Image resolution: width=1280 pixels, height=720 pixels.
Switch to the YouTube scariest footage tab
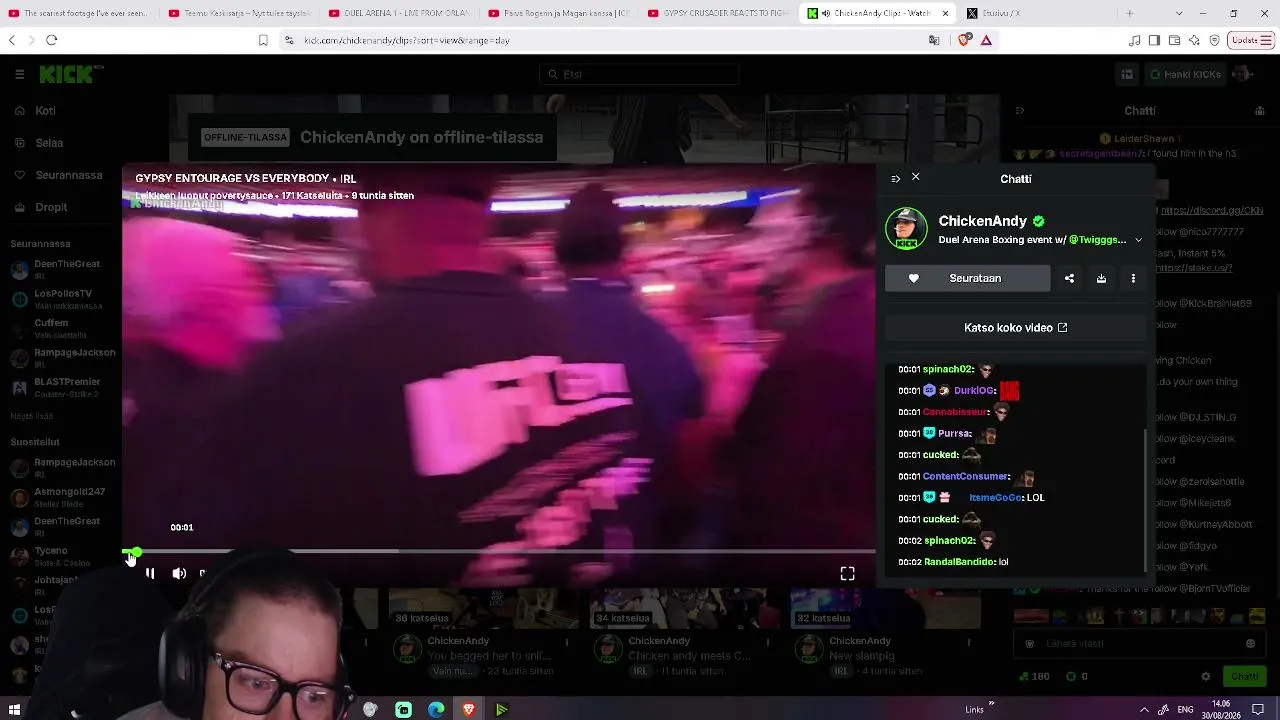click(80, 13)
